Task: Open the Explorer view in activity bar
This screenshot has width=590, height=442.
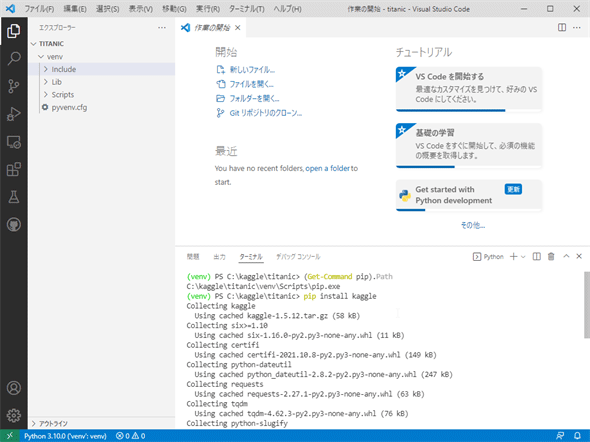Action: click(14, 31)
